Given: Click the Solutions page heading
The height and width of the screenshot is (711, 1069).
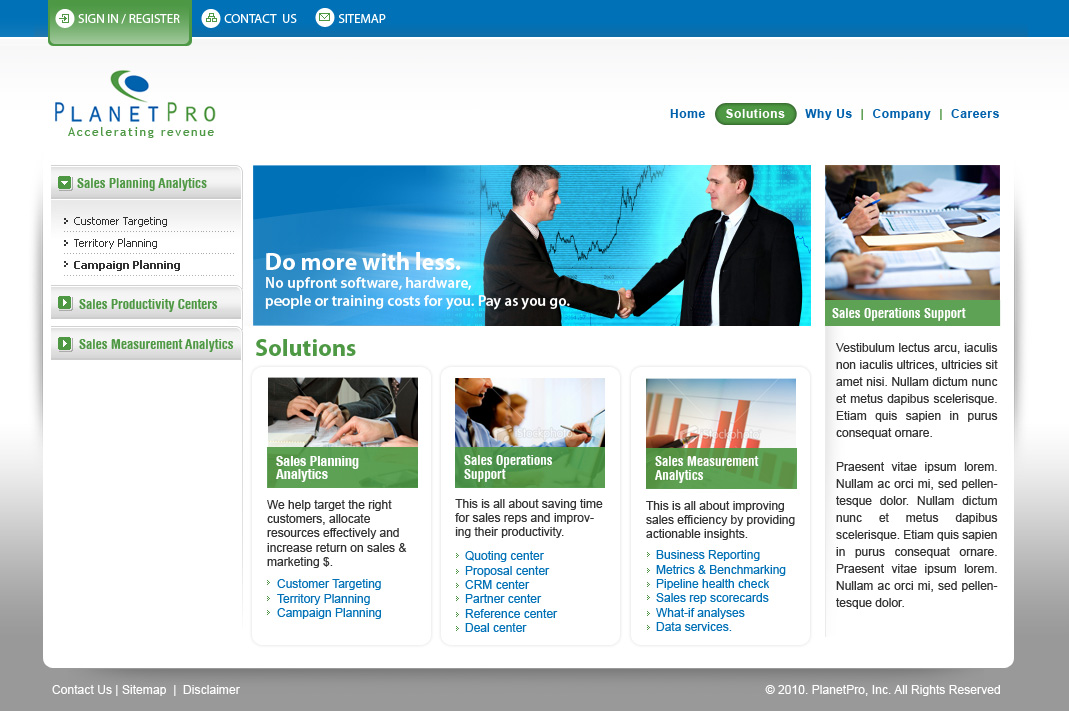Looking at the screenshot, I should [305, 348].
